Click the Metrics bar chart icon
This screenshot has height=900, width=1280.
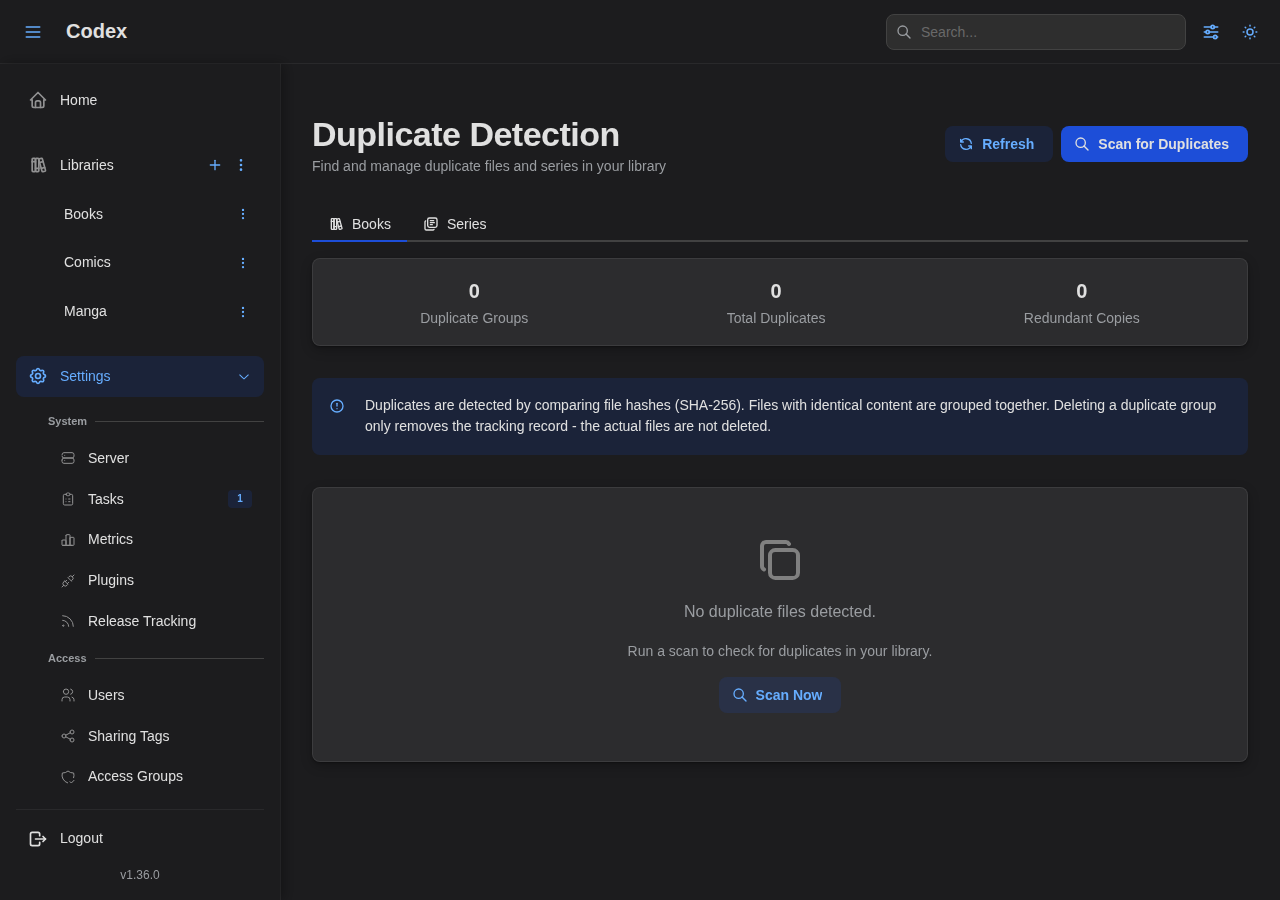pyautogui.click(x=68, y=540)
